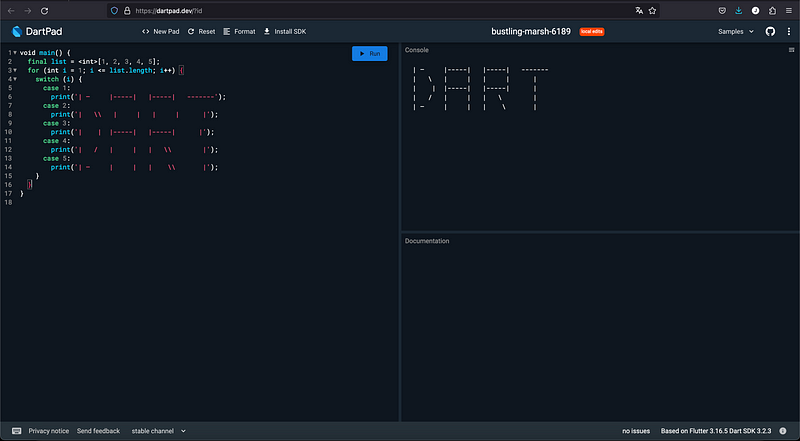The height and width of the screenshot is (441, 800).
Task: Reload the browser page
Action: click(x=44, y=11)
